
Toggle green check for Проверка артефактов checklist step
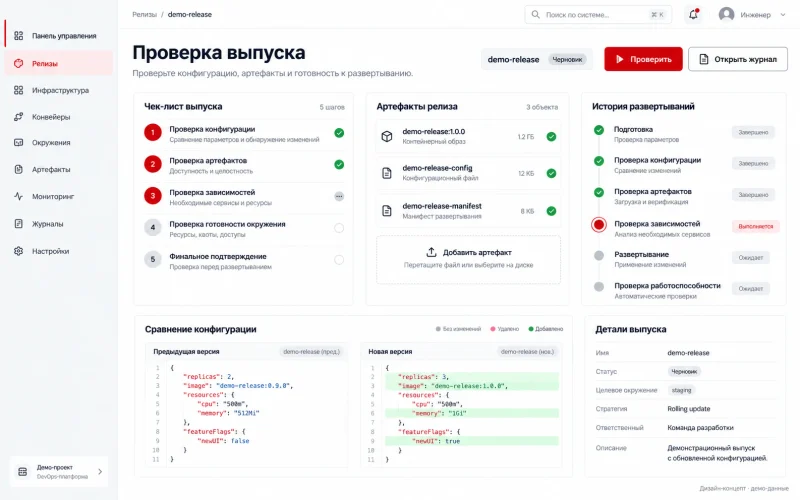[x=339, y=165]
